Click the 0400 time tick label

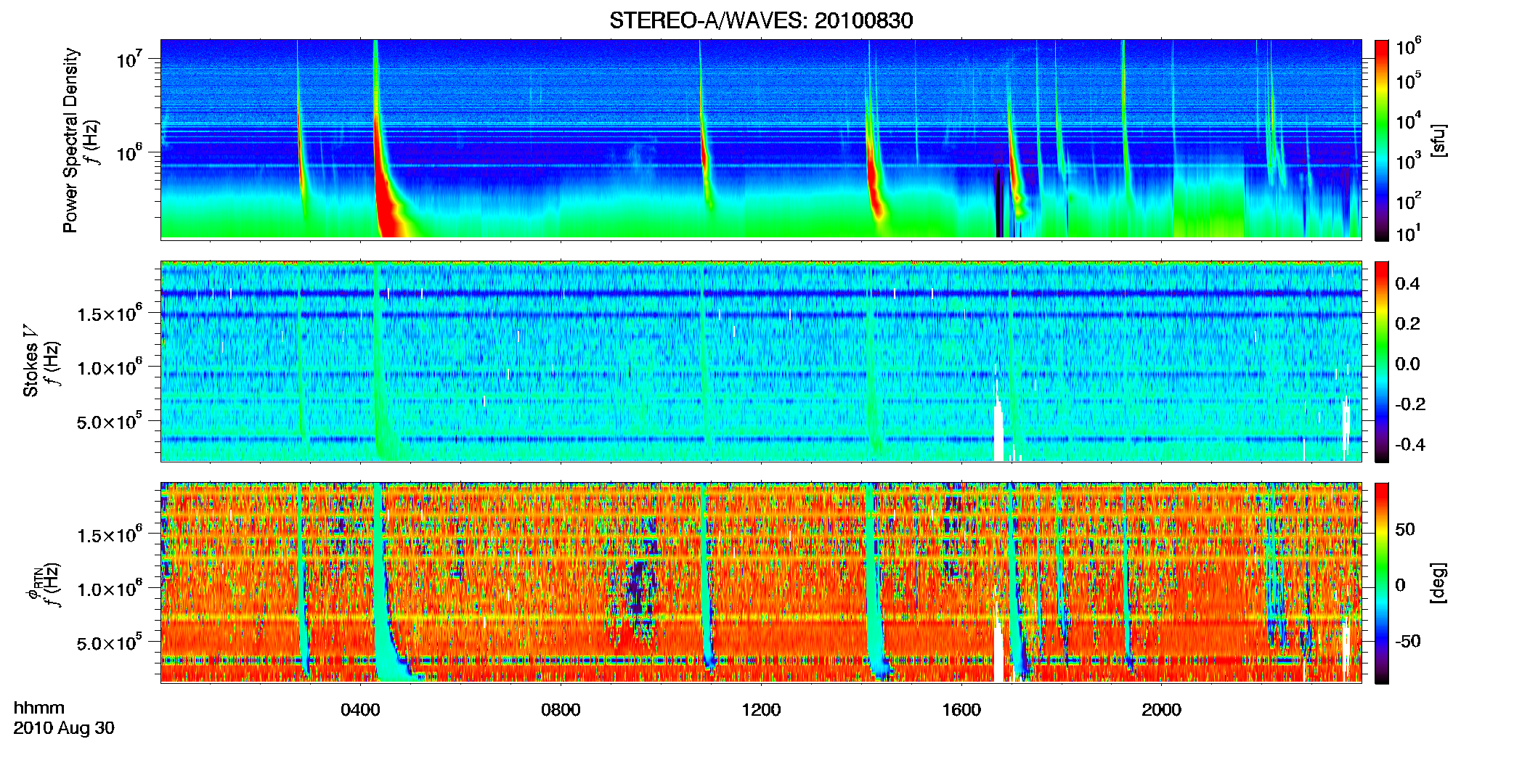pyautogui.click(x=360, y=710)
